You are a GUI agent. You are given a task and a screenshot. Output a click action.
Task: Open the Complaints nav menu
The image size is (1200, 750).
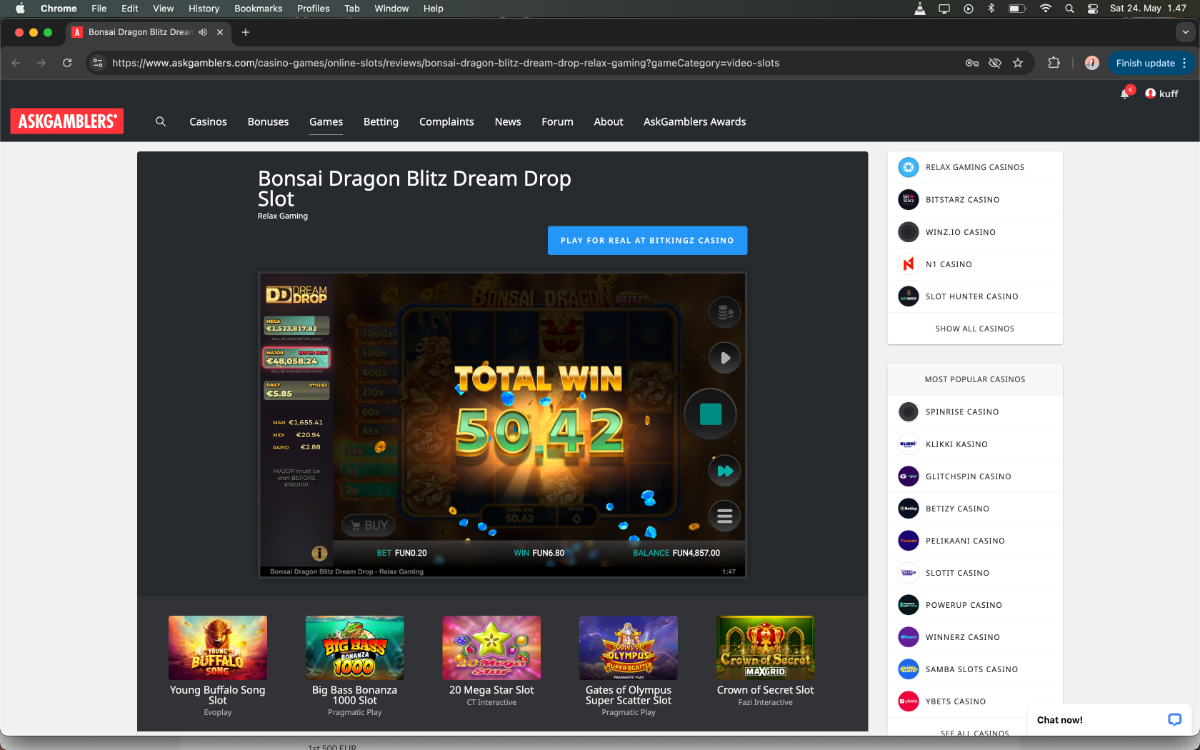(447, 122)
